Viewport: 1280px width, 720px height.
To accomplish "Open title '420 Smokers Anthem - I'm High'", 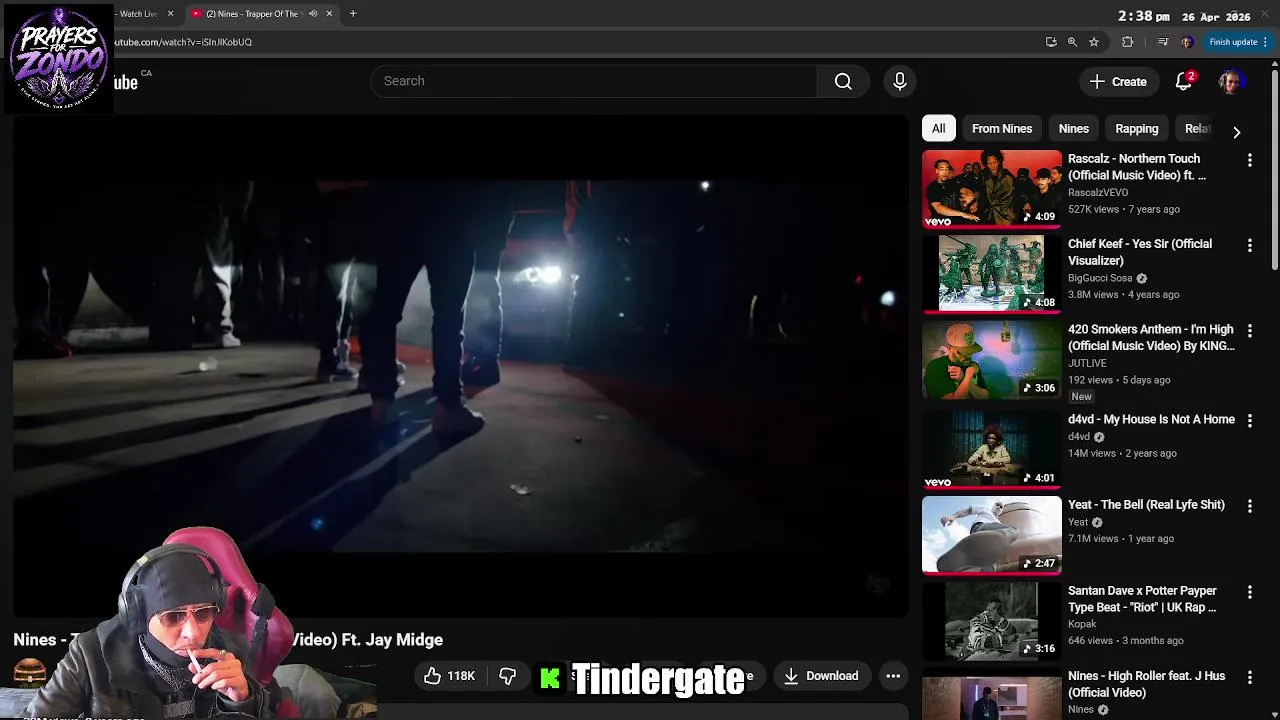I will [x=1151, y=337].
